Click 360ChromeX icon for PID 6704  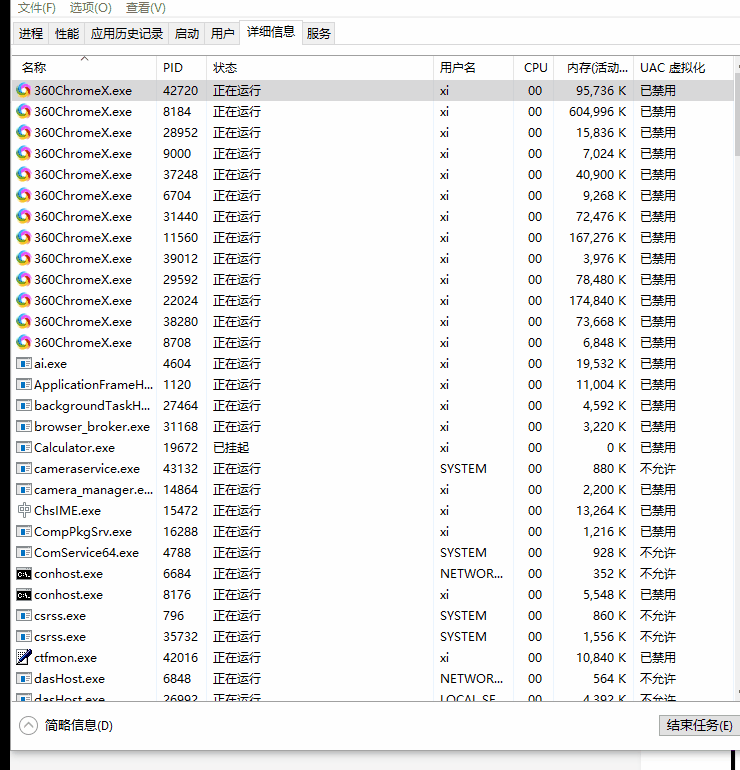pos(24,195)
